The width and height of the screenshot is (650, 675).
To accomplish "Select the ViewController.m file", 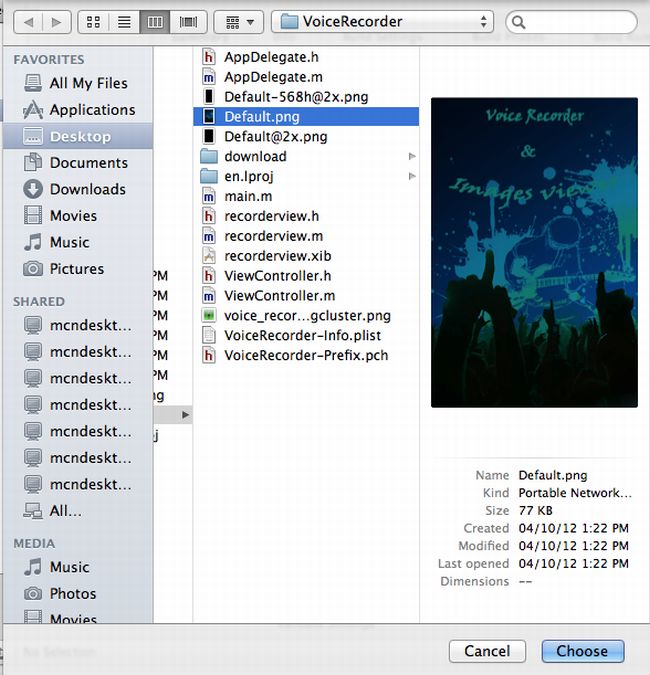I will click(x=306, y=296).
